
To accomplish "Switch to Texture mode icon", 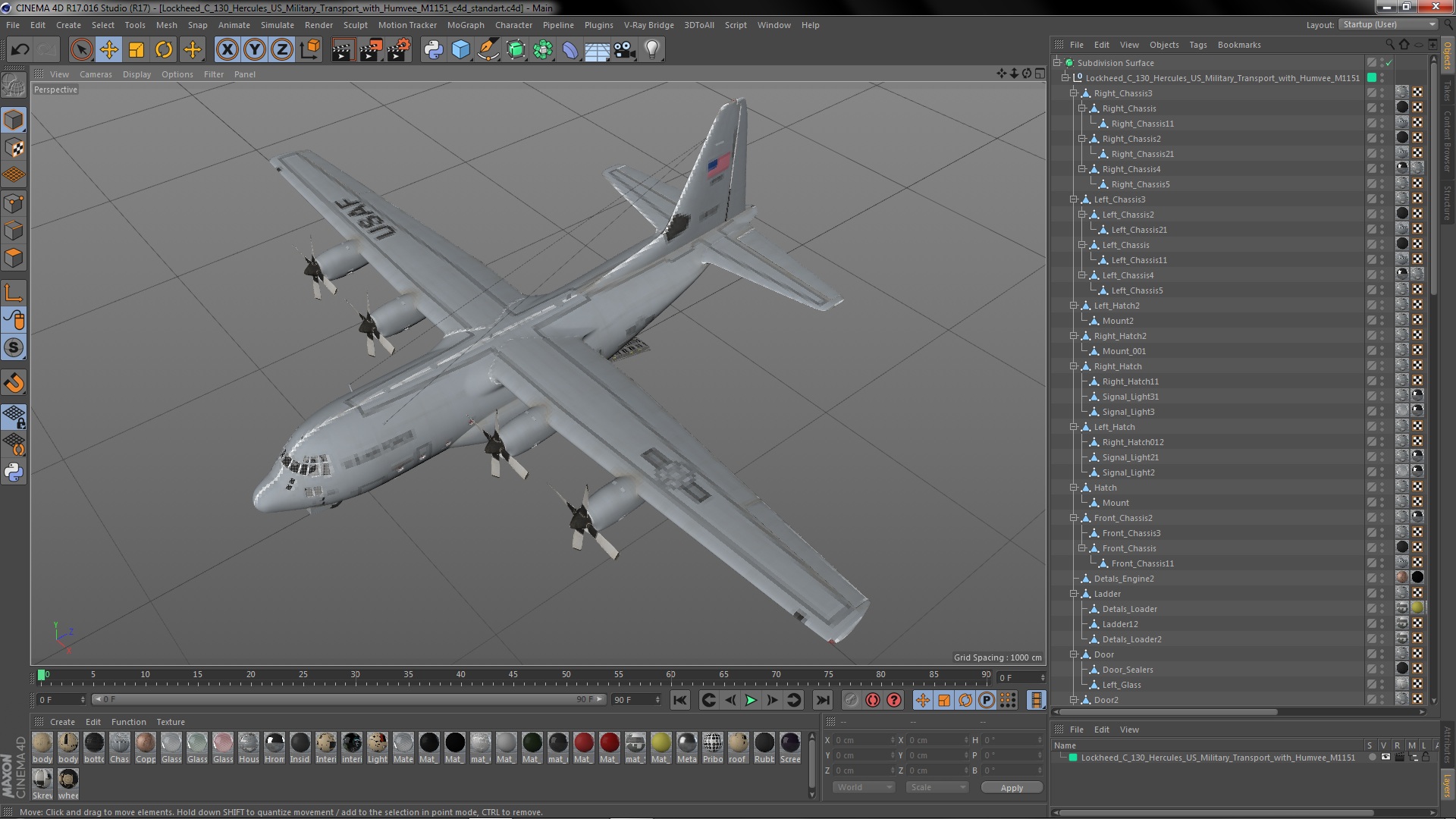I will coord(14,148).
